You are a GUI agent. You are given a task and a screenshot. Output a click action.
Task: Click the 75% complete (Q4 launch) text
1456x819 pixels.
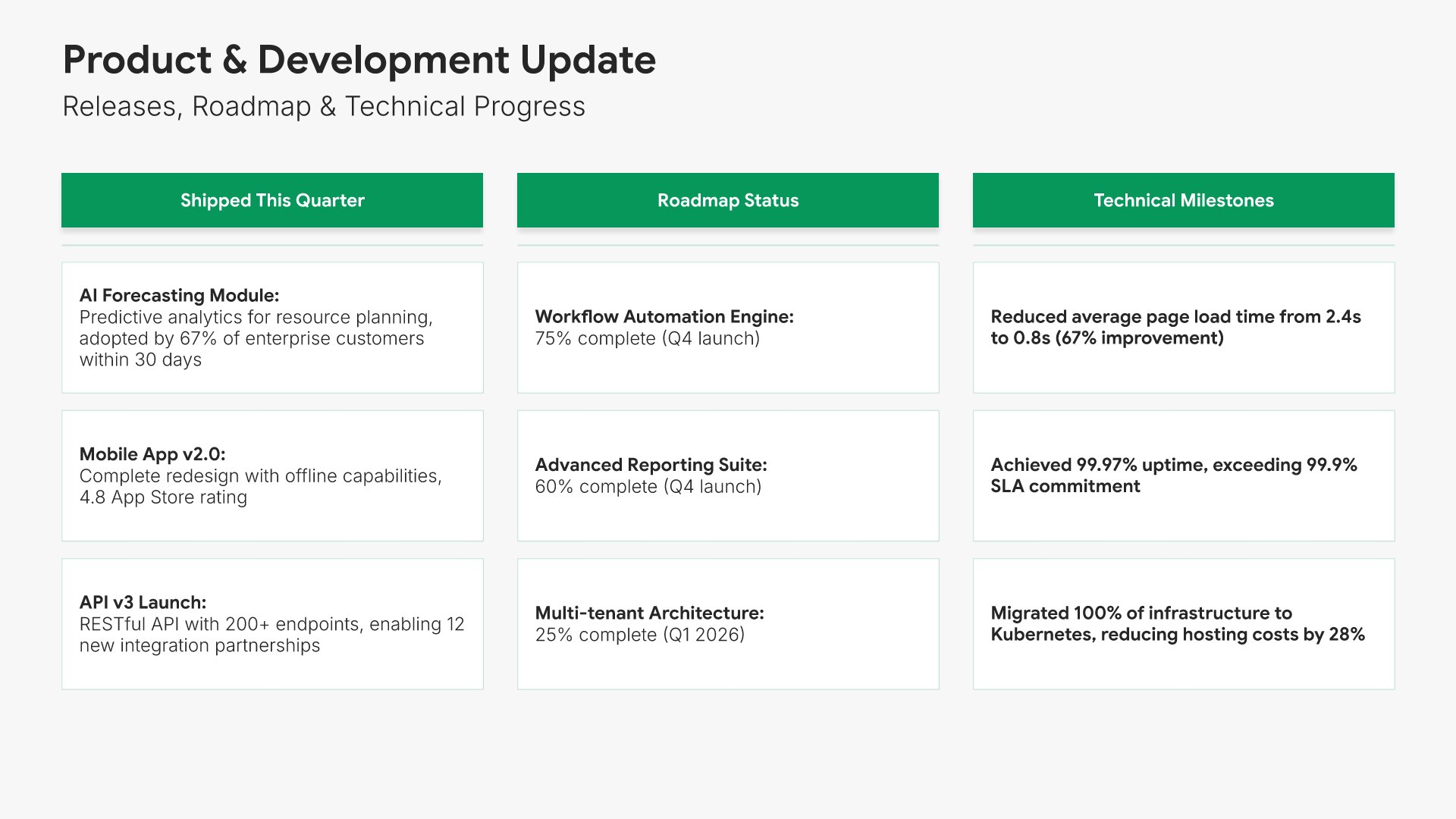(x=647, y=339)
